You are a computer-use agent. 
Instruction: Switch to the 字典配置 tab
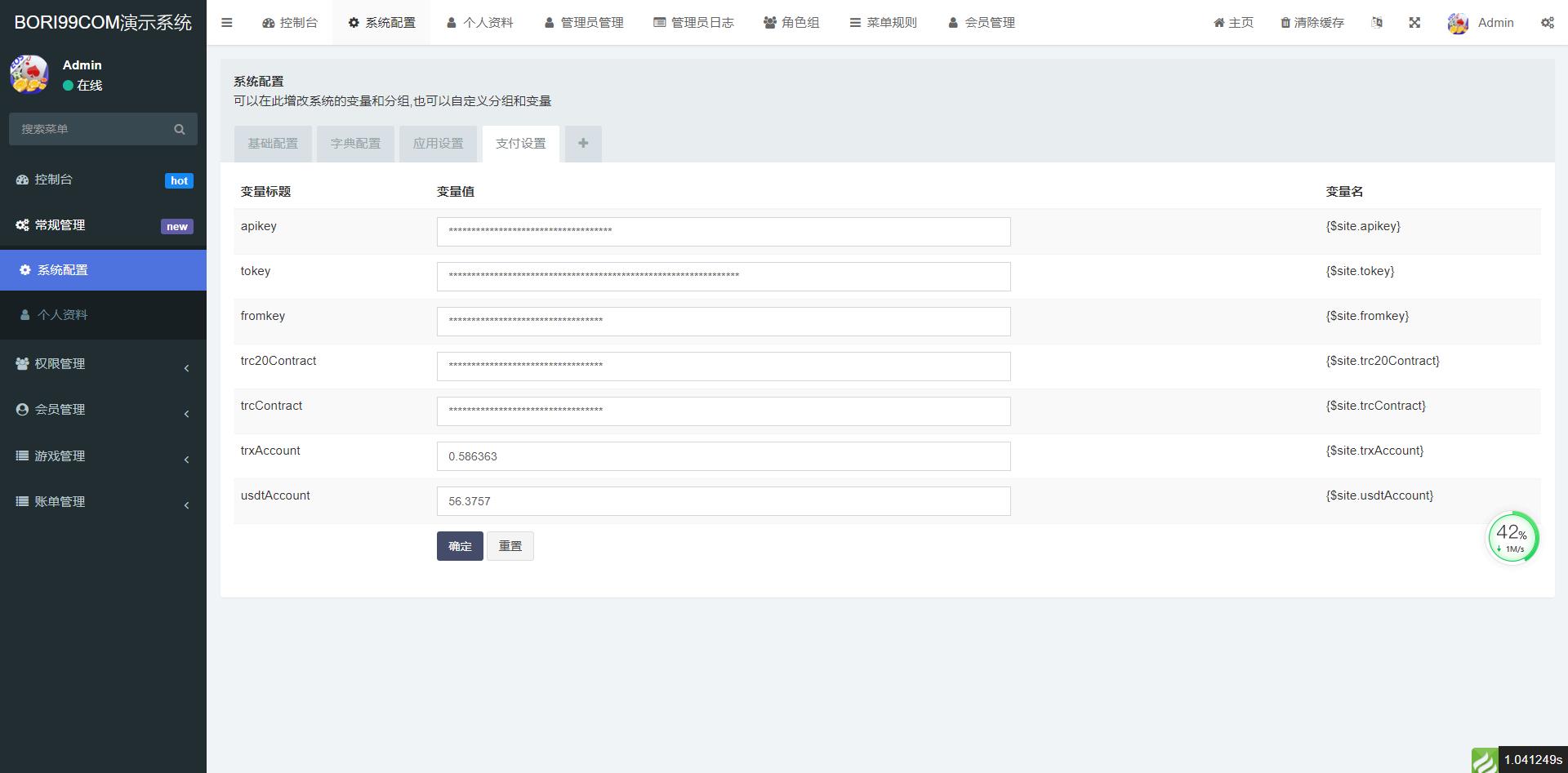pos(355,144)
